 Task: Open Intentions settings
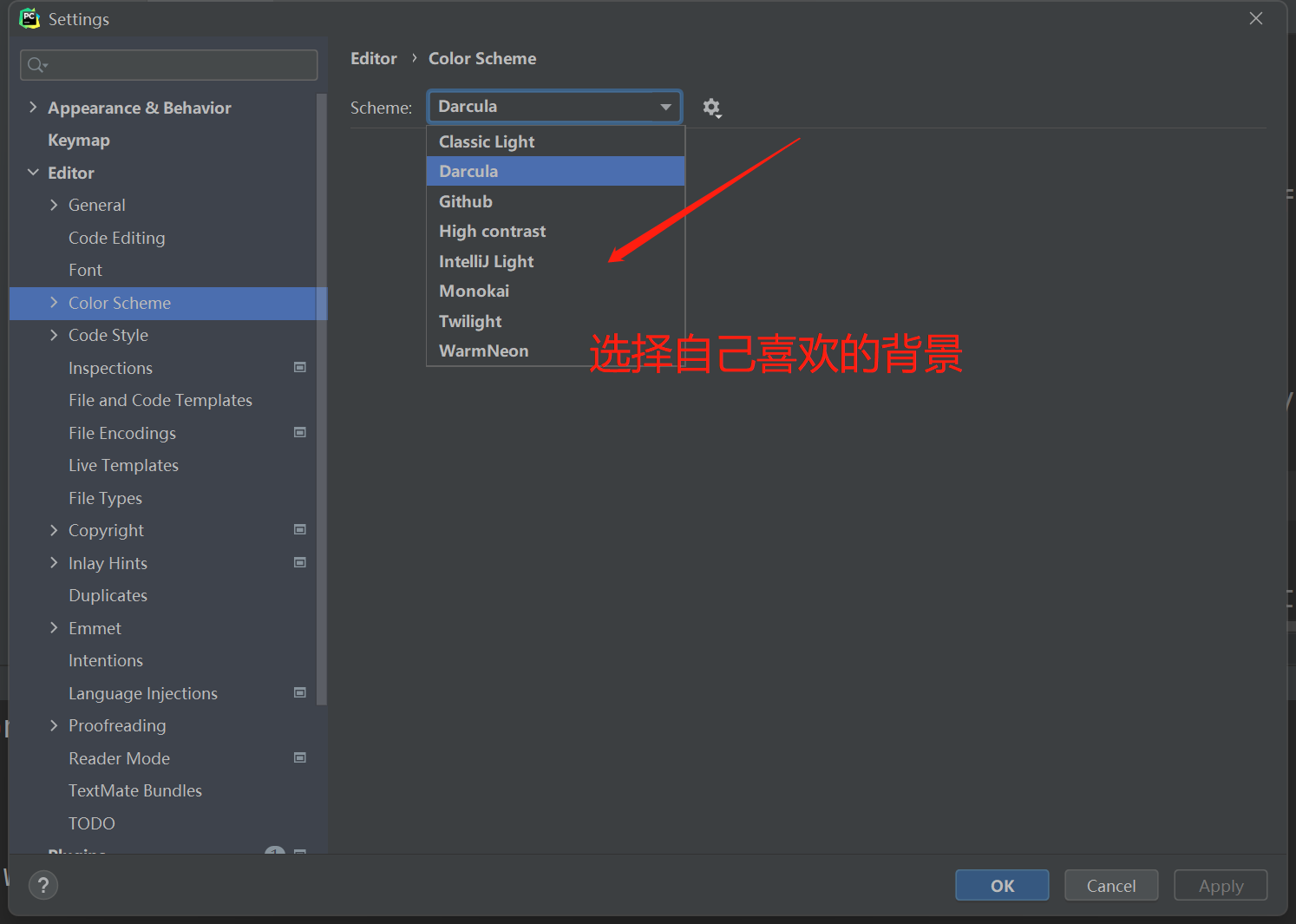pos(106,660)
